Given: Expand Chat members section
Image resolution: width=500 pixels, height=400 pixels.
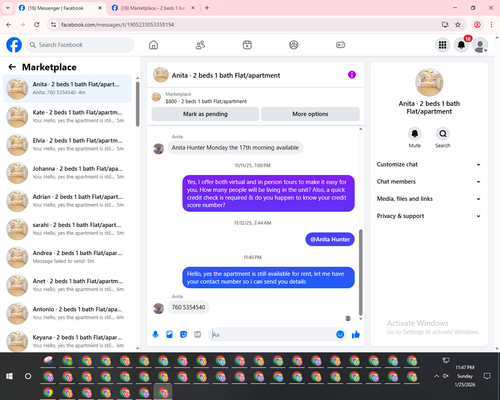Looking at the screenshot, I should (429, 182).
